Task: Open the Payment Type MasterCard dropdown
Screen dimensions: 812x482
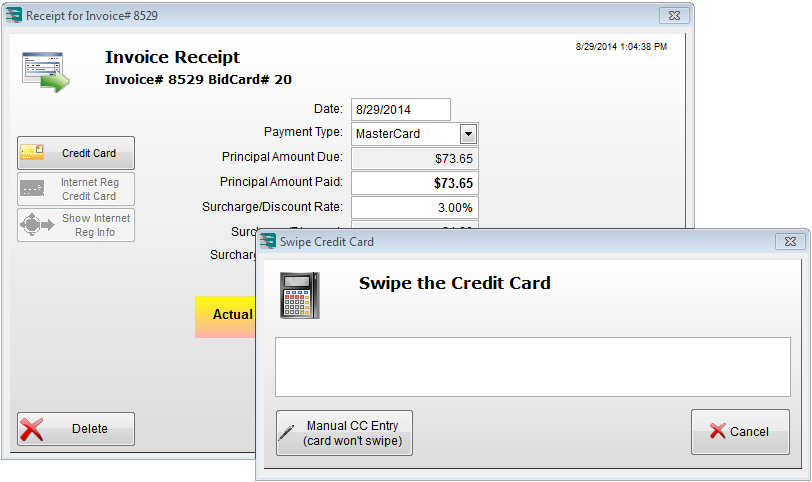Action: coord(467,134)
